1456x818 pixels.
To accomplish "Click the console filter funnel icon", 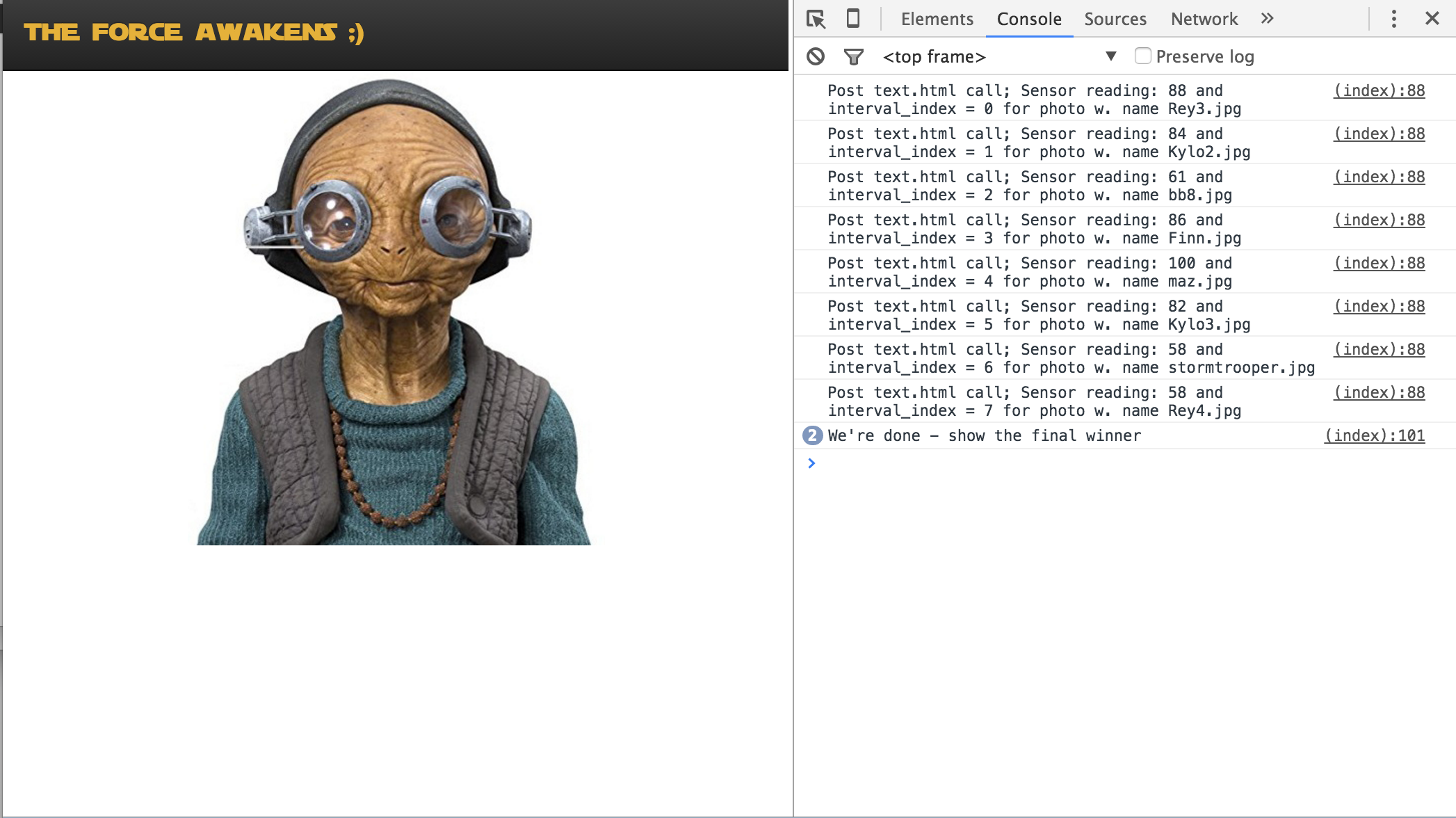I will point(853,56).
